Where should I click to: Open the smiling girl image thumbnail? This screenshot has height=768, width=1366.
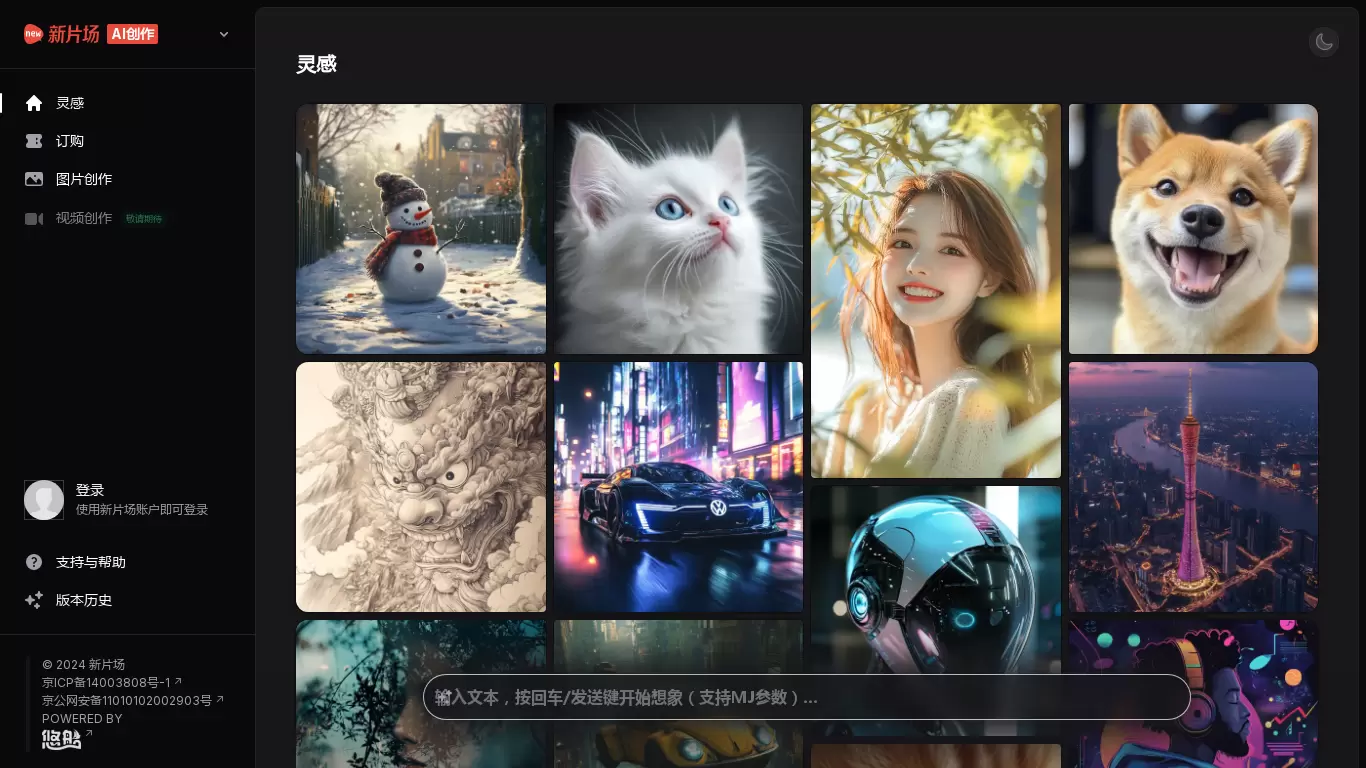coord(936,291)
